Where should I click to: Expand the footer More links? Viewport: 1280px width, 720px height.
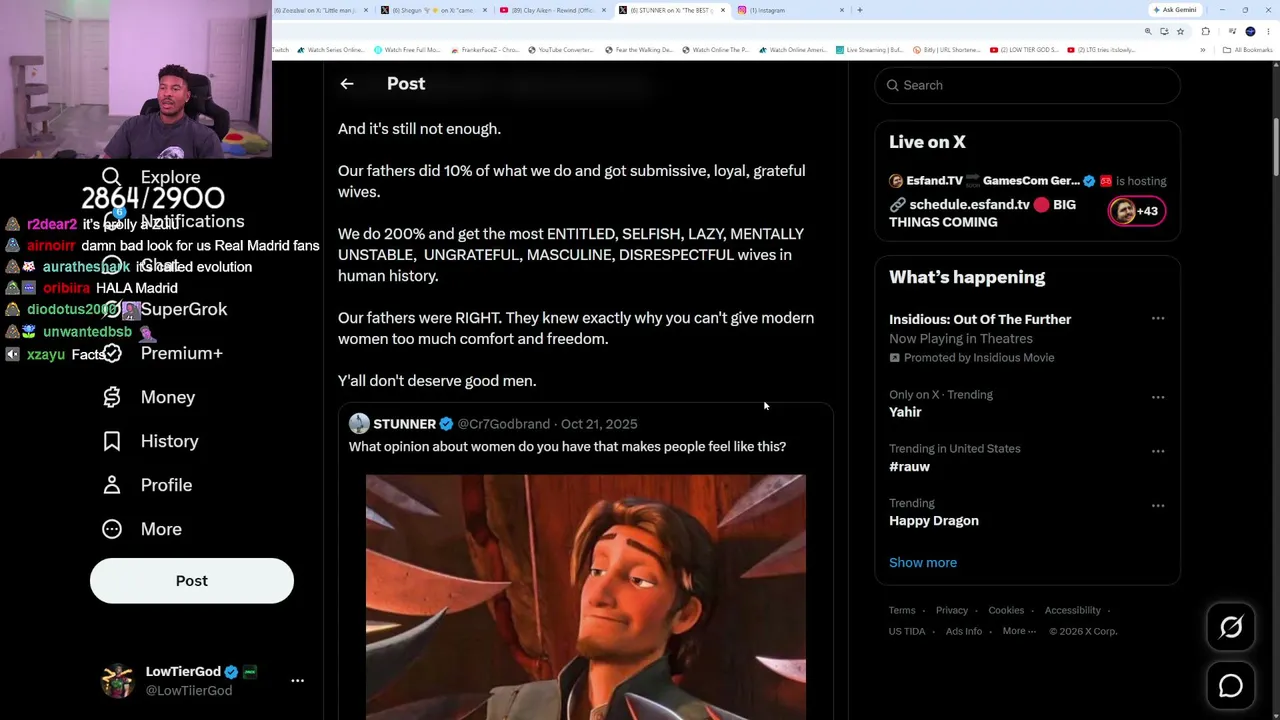[1019, 631]
